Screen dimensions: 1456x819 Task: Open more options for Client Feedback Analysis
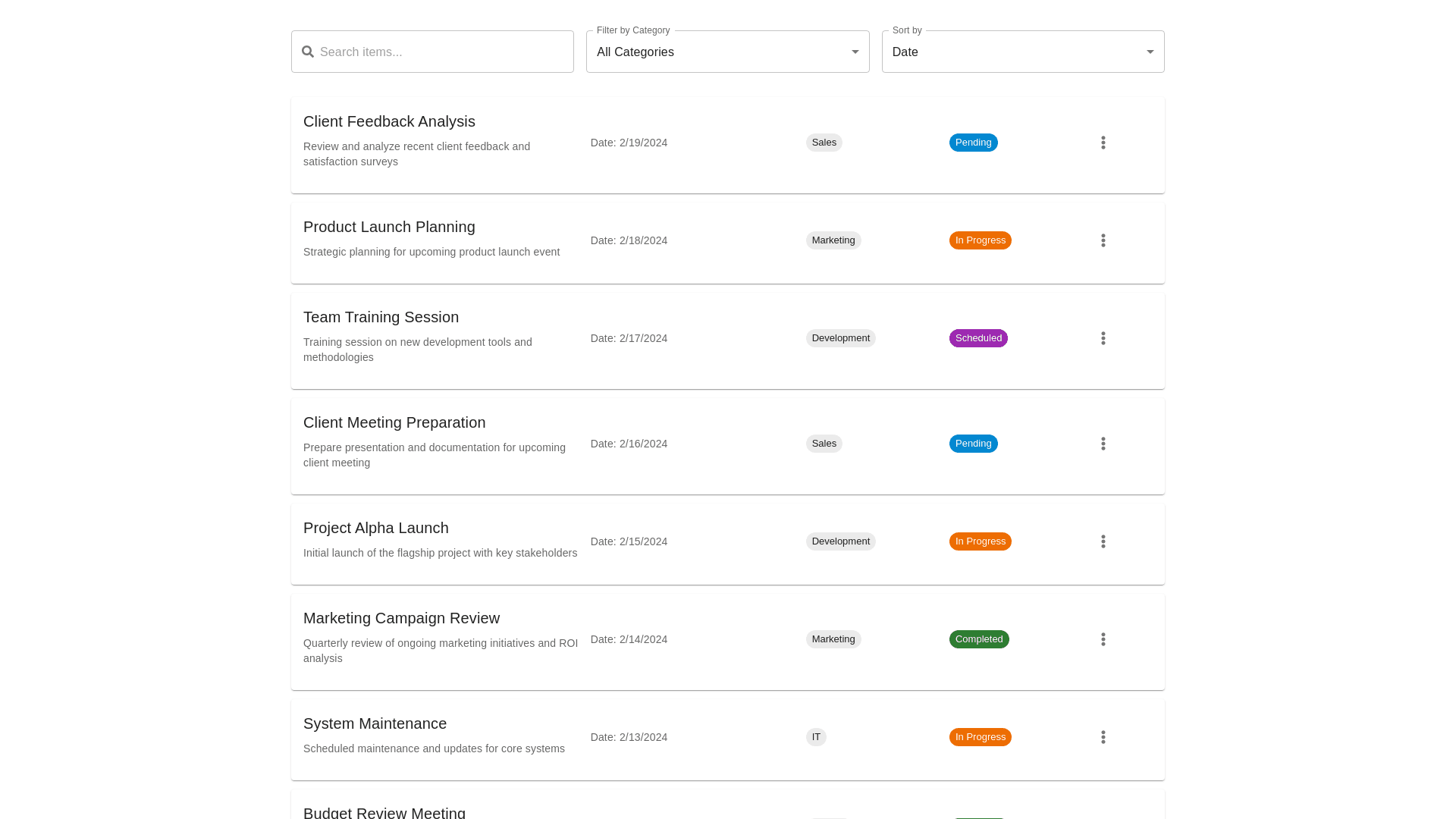[1103, 143]
